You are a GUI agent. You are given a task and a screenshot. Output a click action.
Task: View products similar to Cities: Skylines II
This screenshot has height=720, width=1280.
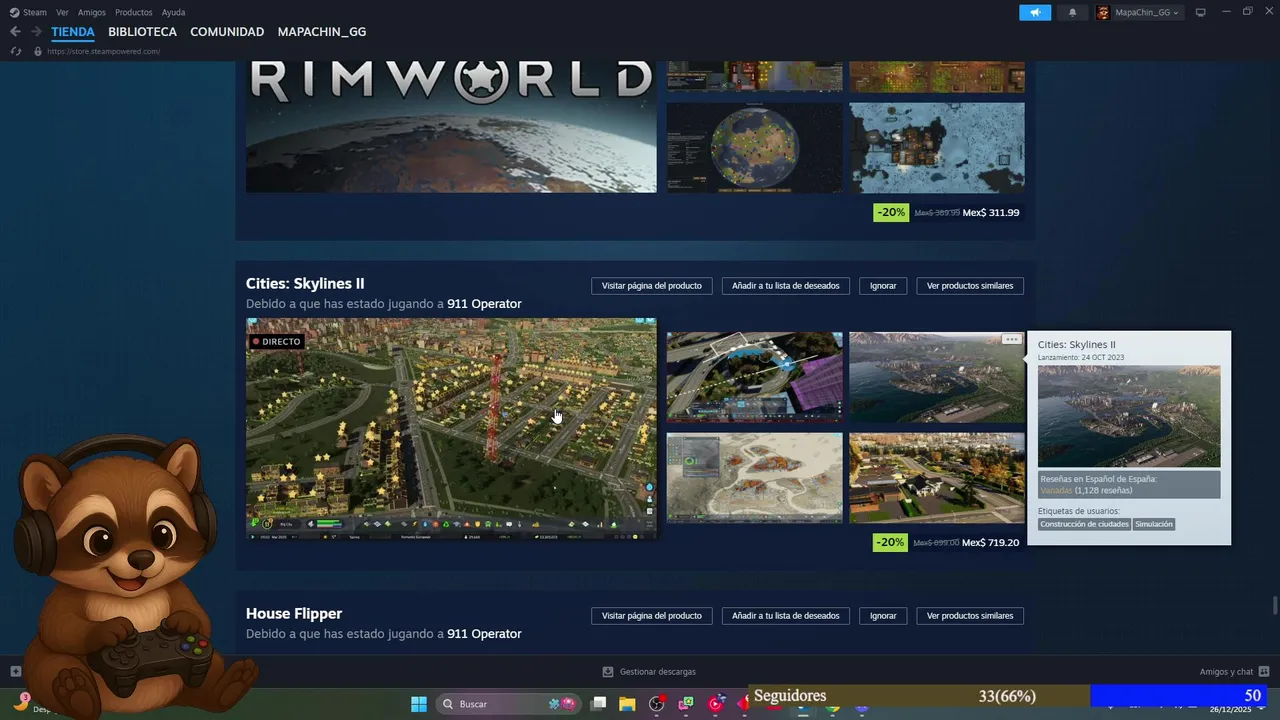[970, 286]
